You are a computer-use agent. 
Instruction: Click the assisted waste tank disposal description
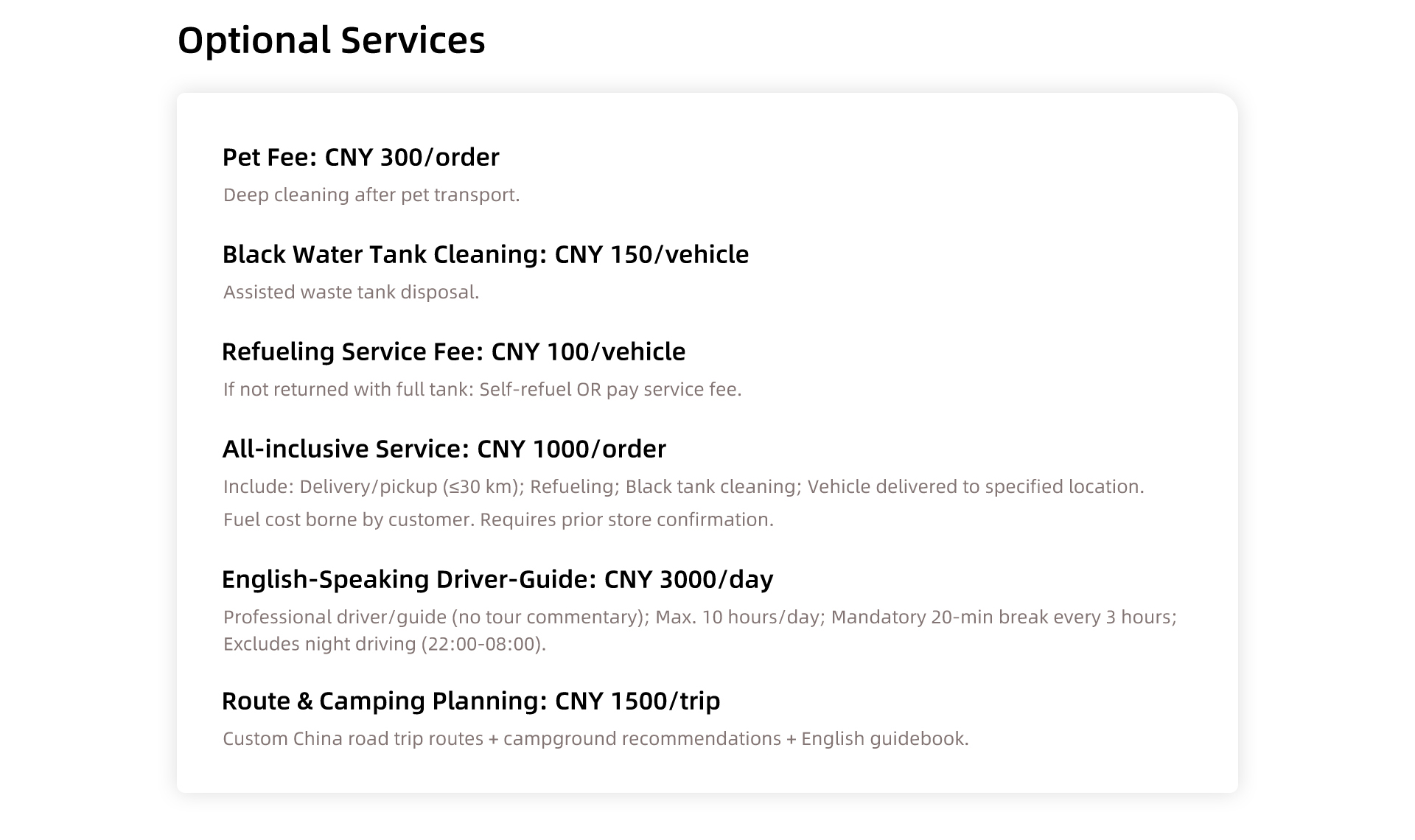(x=352, y=293)
